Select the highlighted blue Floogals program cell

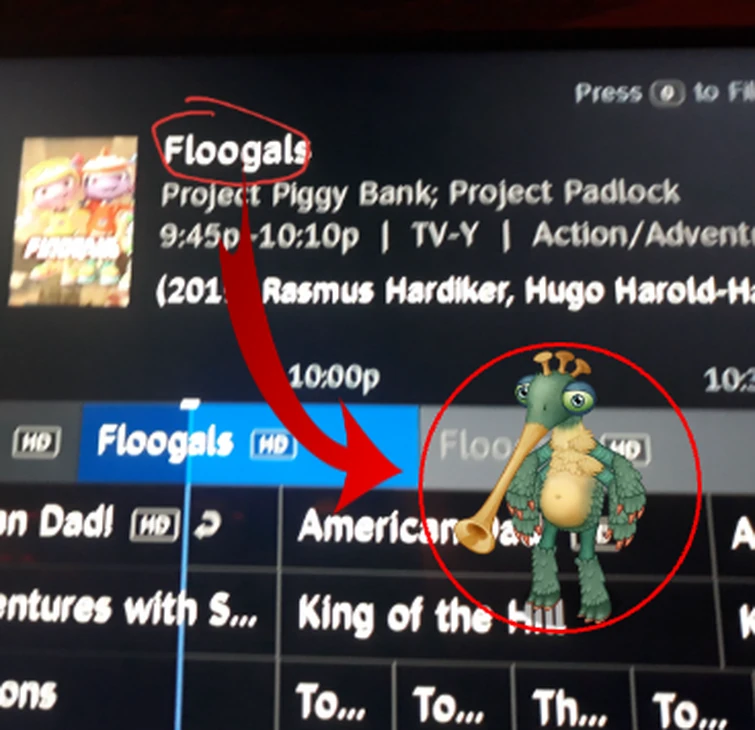(248, 442)
